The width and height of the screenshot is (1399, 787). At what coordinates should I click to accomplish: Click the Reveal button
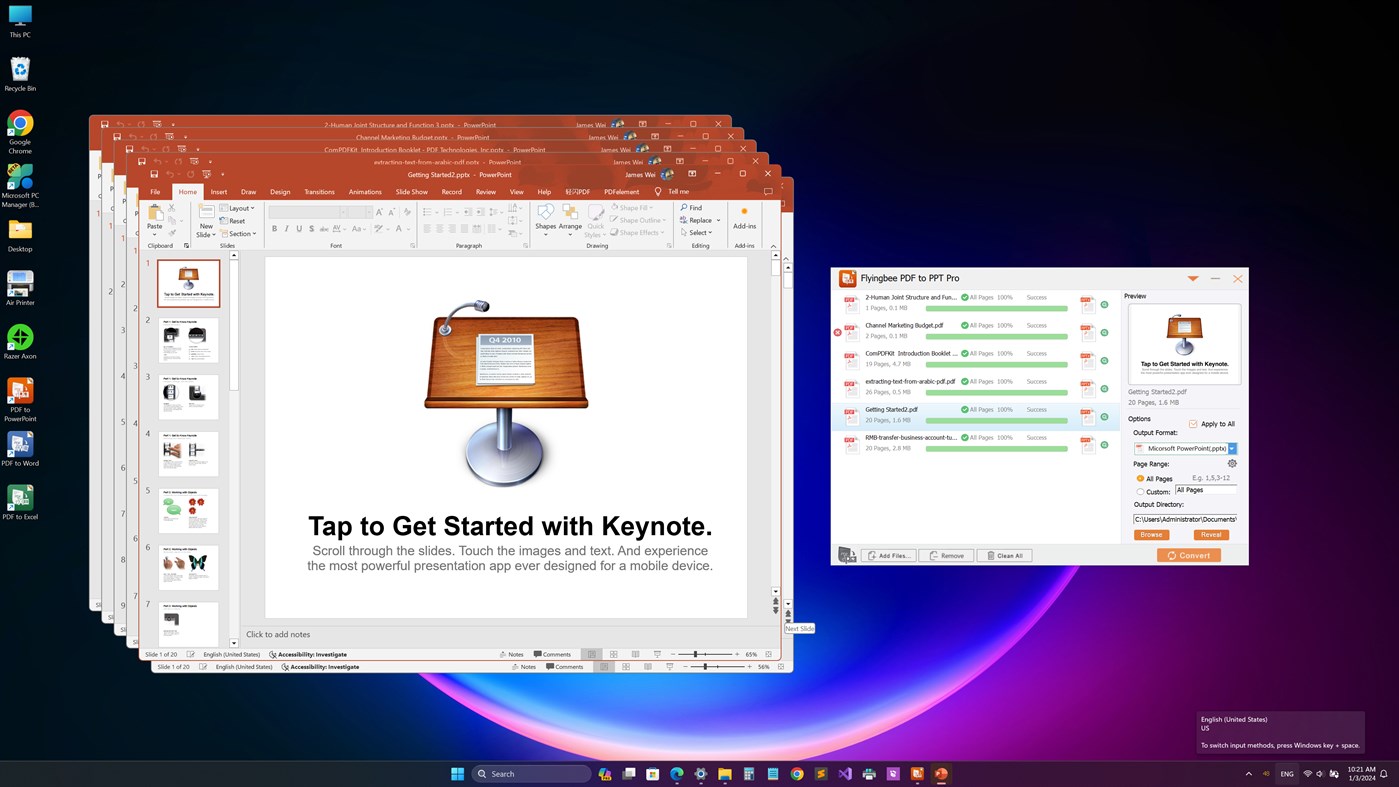(x=1211, y=535)
